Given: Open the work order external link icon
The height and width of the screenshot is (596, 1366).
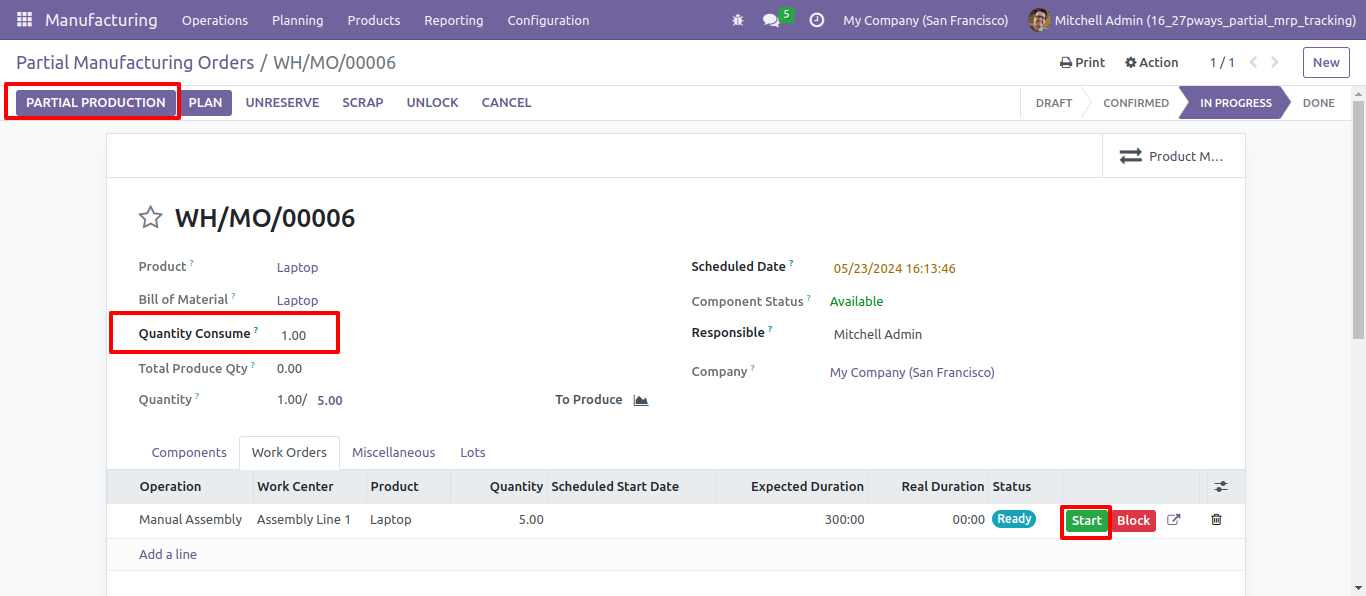Looking at the screenshot, I should (1174, 520).
